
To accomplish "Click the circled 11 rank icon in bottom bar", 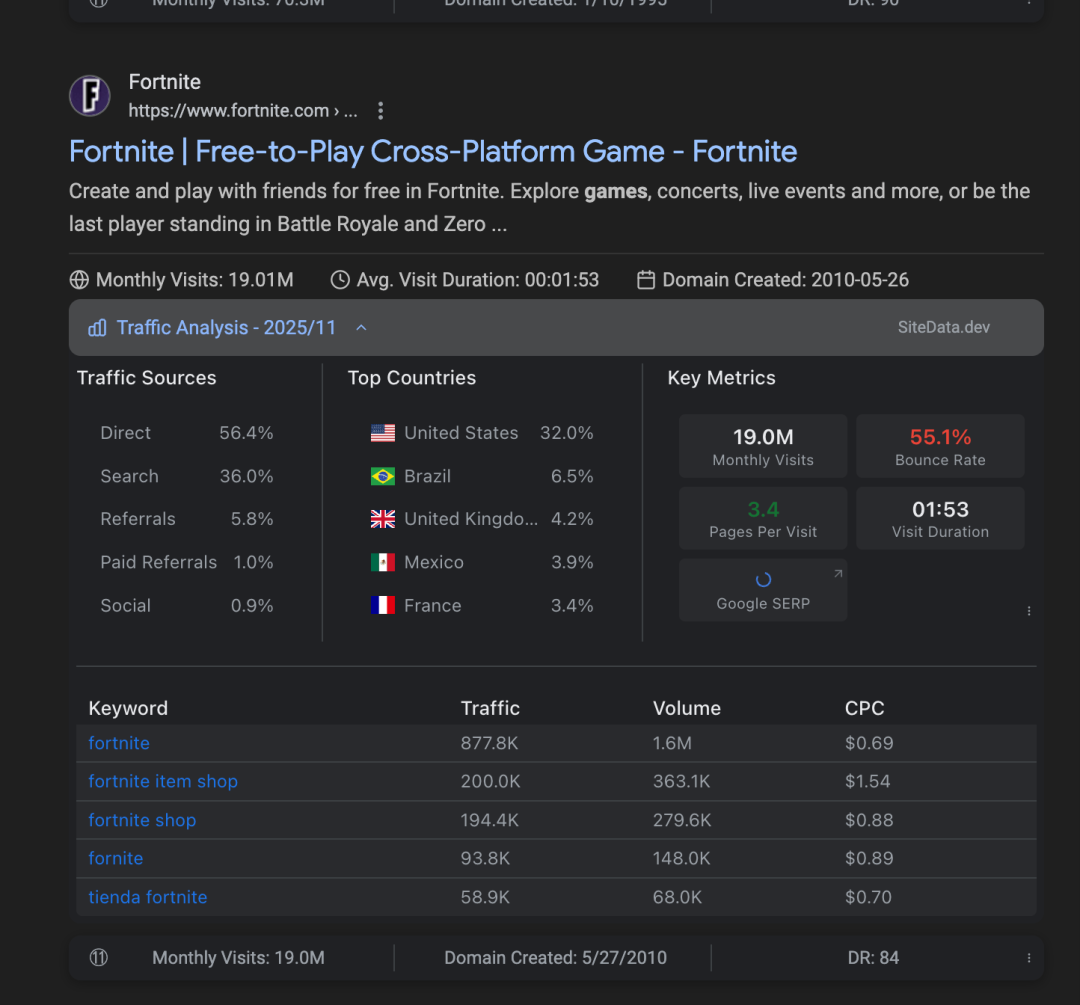I will 98,957.
